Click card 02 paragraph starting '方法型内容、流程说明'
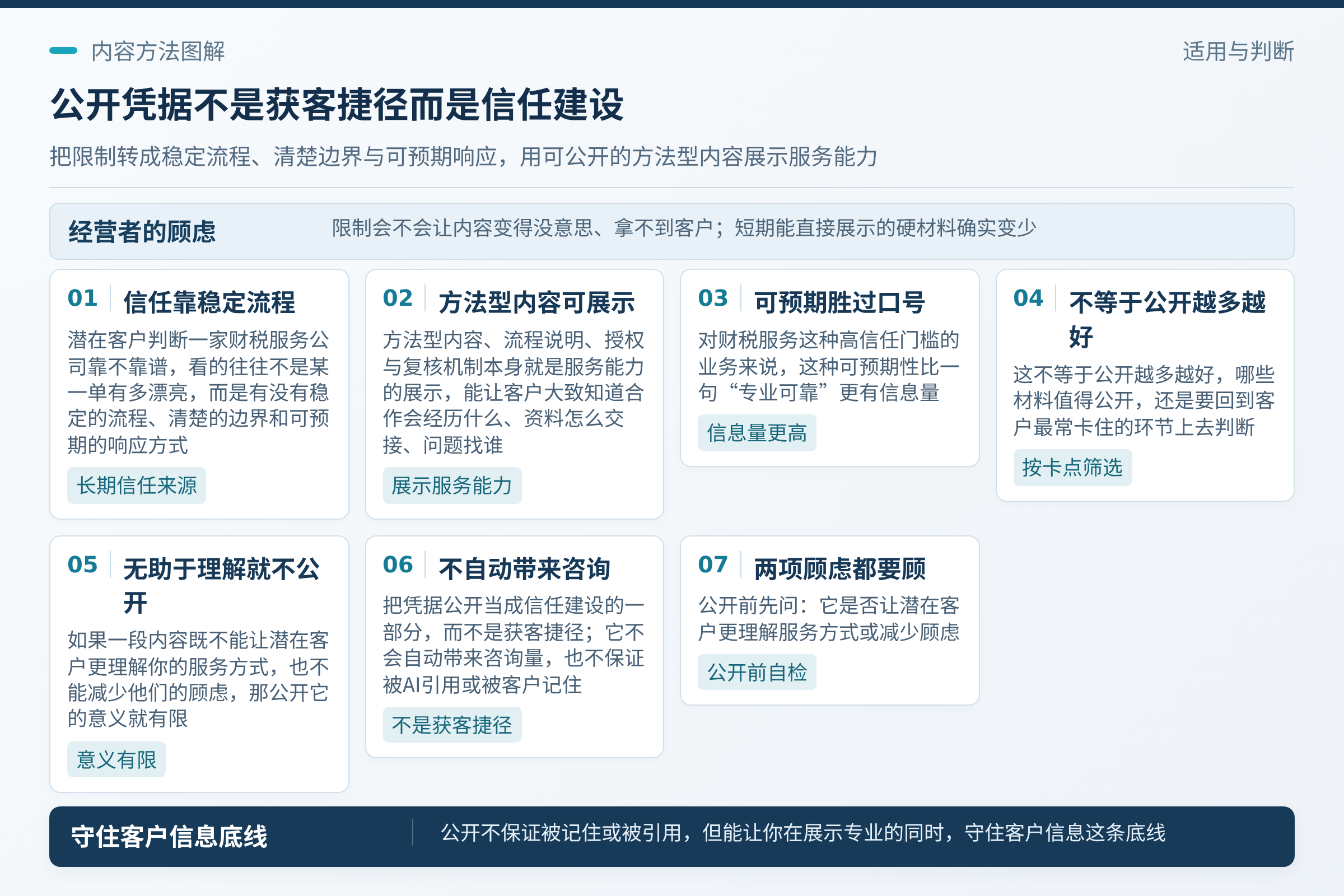This screenshot has height=896, width=1344. coord(514,393)
